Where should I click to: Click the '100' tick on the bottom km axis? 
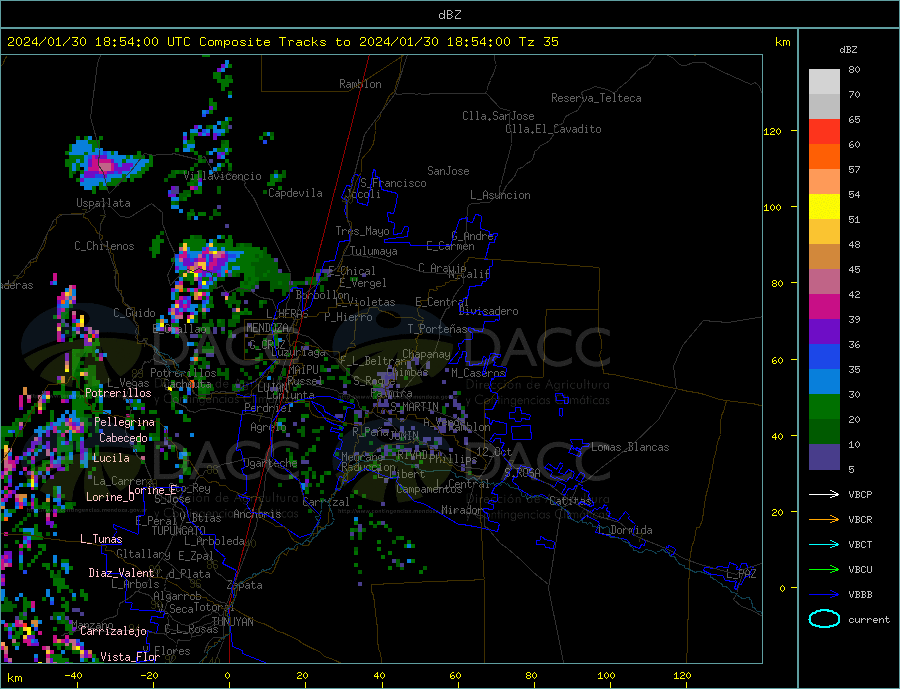pyautogui.click(x=606, y=676)
